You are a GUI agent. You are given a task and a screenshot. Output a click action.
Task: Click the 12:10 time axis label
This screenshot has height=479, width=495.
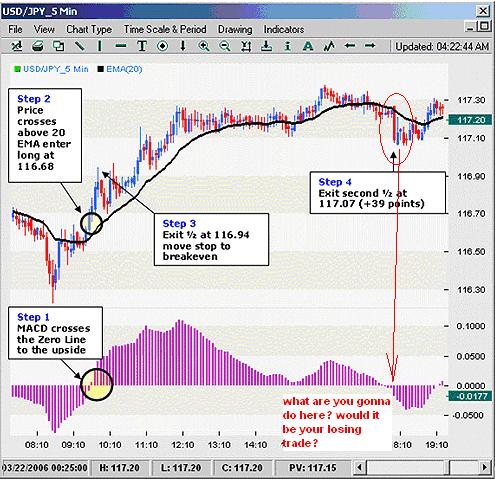click(183, 445)
